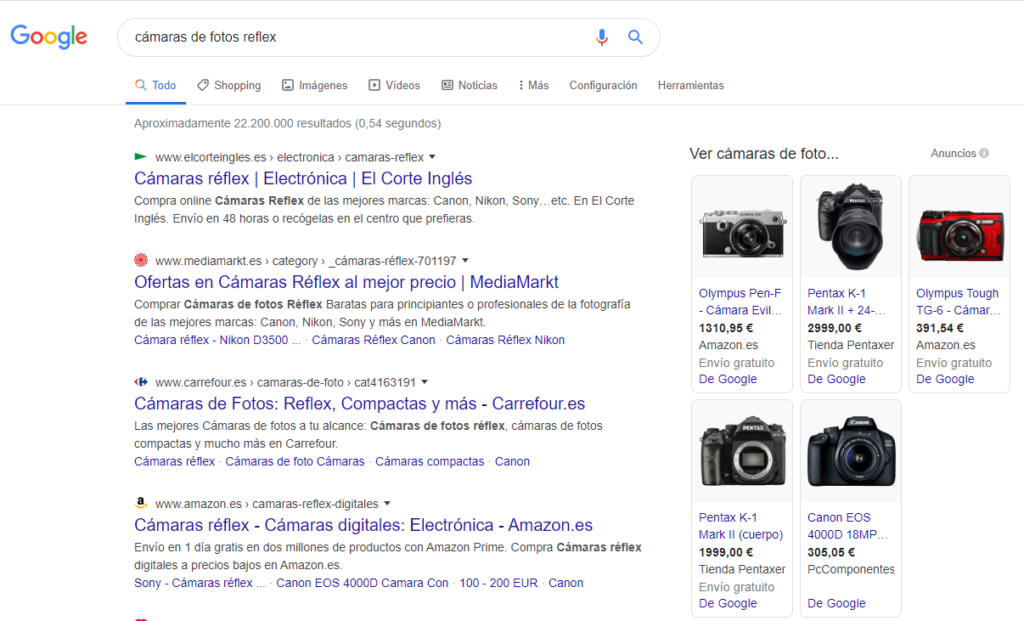Open the 'Cámara réflex - Nikon D3500' sitelink

click(x=217, y=340)
